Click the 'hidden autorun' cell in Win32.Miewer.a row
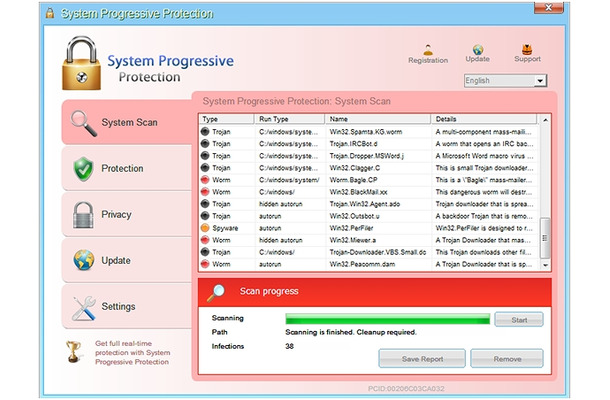 point(280,240)
